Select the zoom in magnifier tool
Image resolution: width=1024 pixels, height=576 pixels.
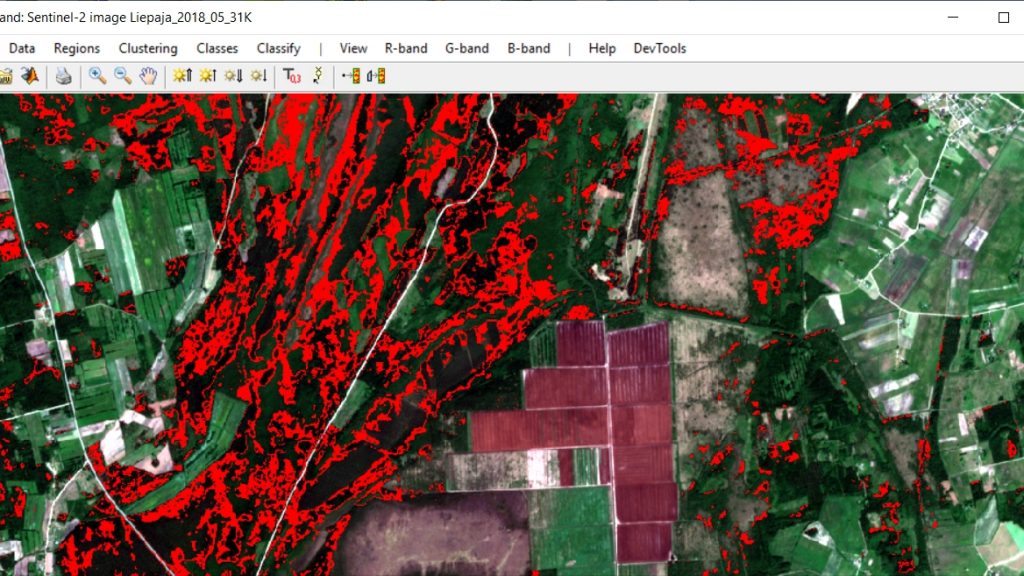pos(97,76)
